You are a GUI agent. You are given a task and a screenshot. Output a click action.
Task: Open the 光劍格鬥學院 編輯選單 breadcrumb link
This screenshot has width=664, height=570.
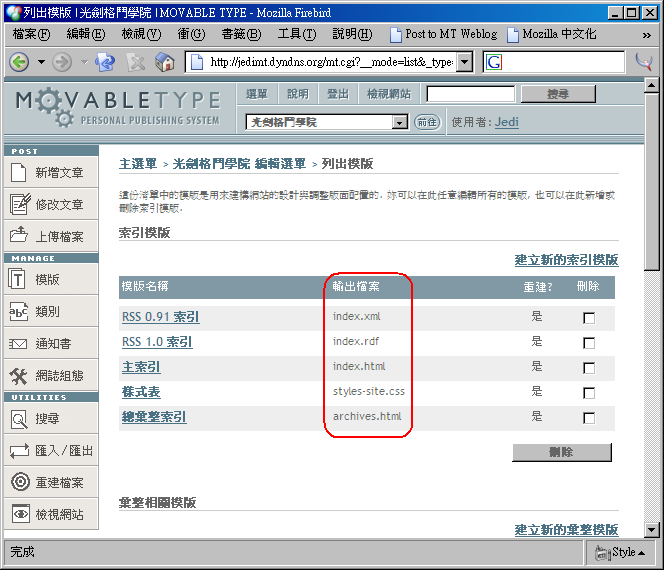coord(239,163)
